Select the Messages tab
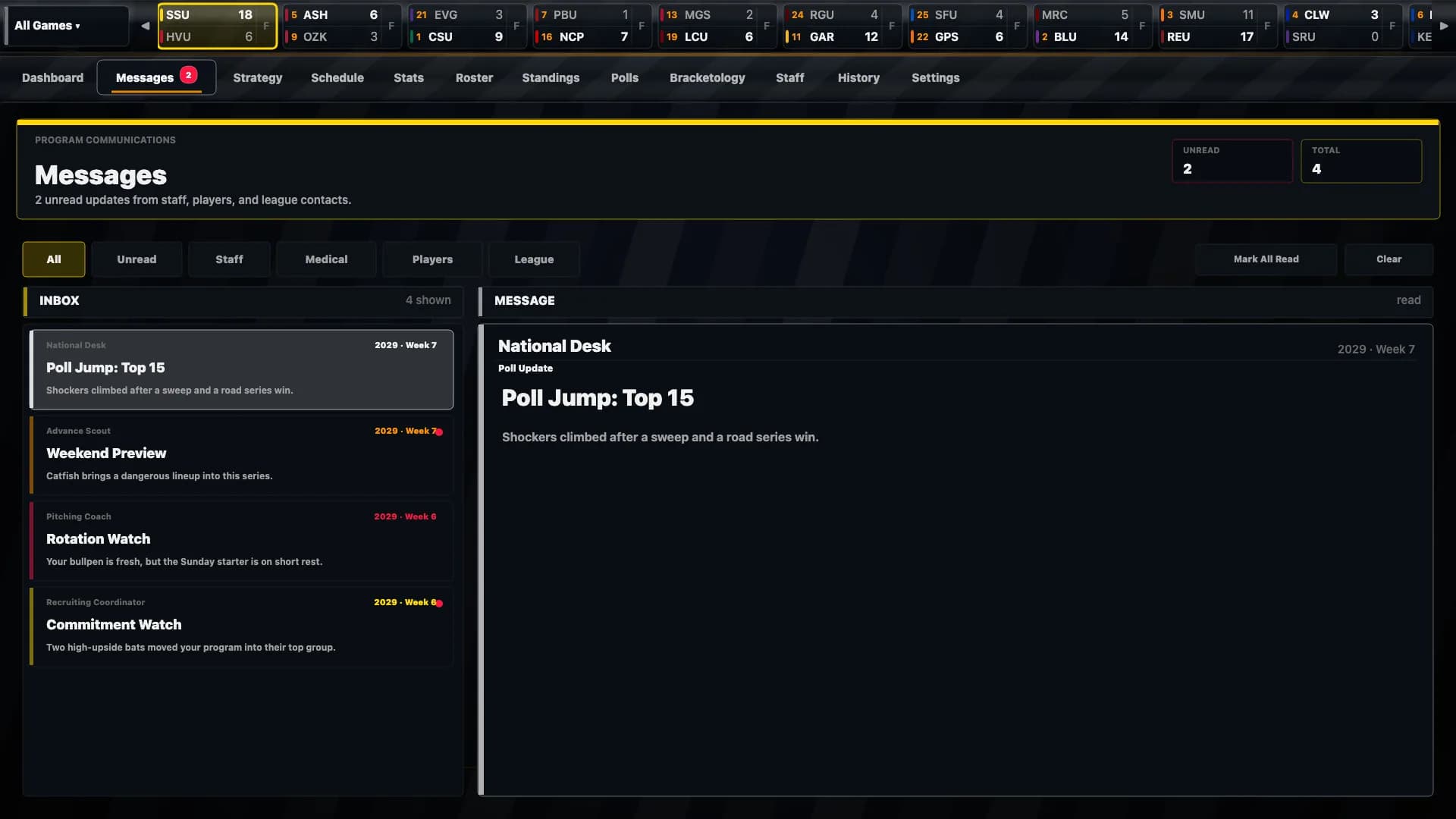Image resolution: width=1456 pixels, height=819 pixels. (x=156, y=77)
